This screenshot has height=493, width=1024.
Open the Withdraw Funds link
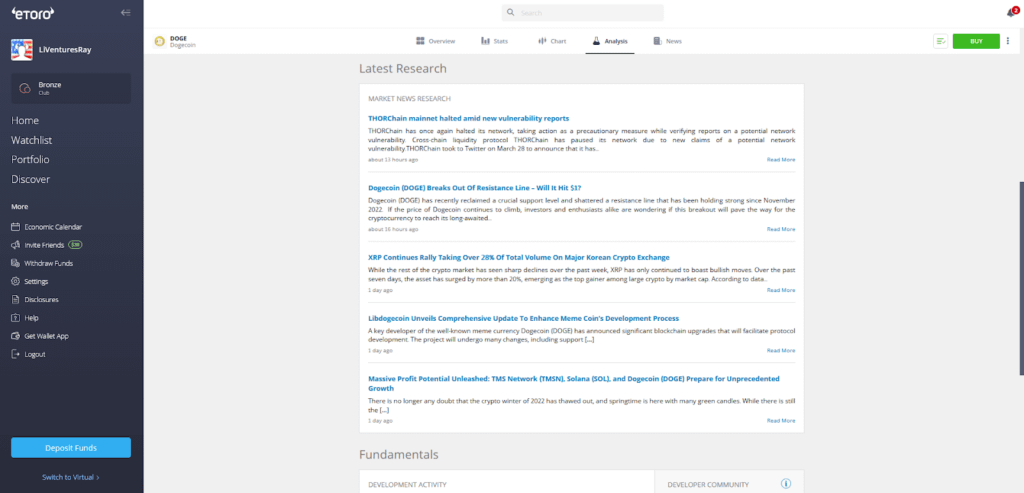(48, 264)
